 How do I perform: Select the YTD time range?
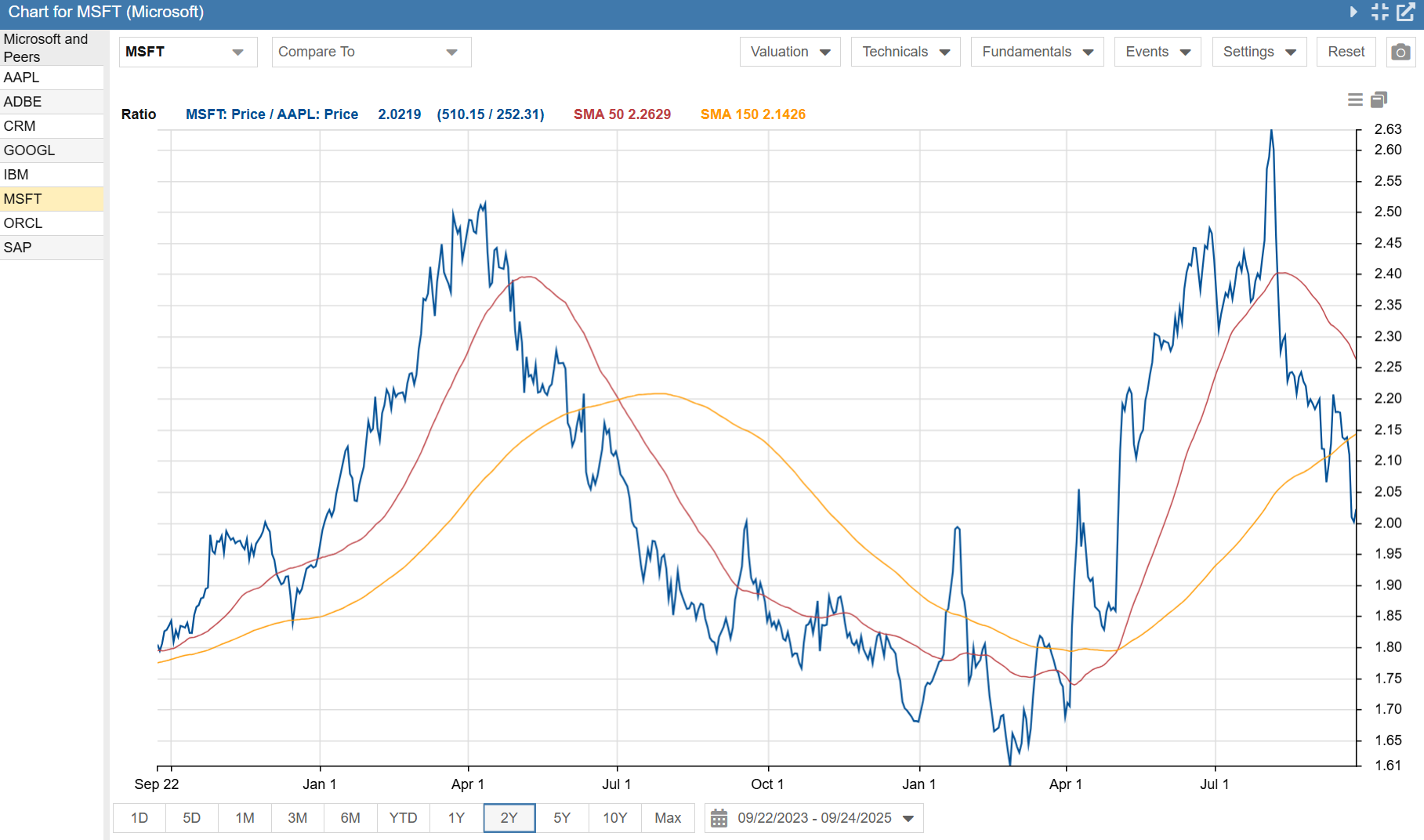[403, 818]
